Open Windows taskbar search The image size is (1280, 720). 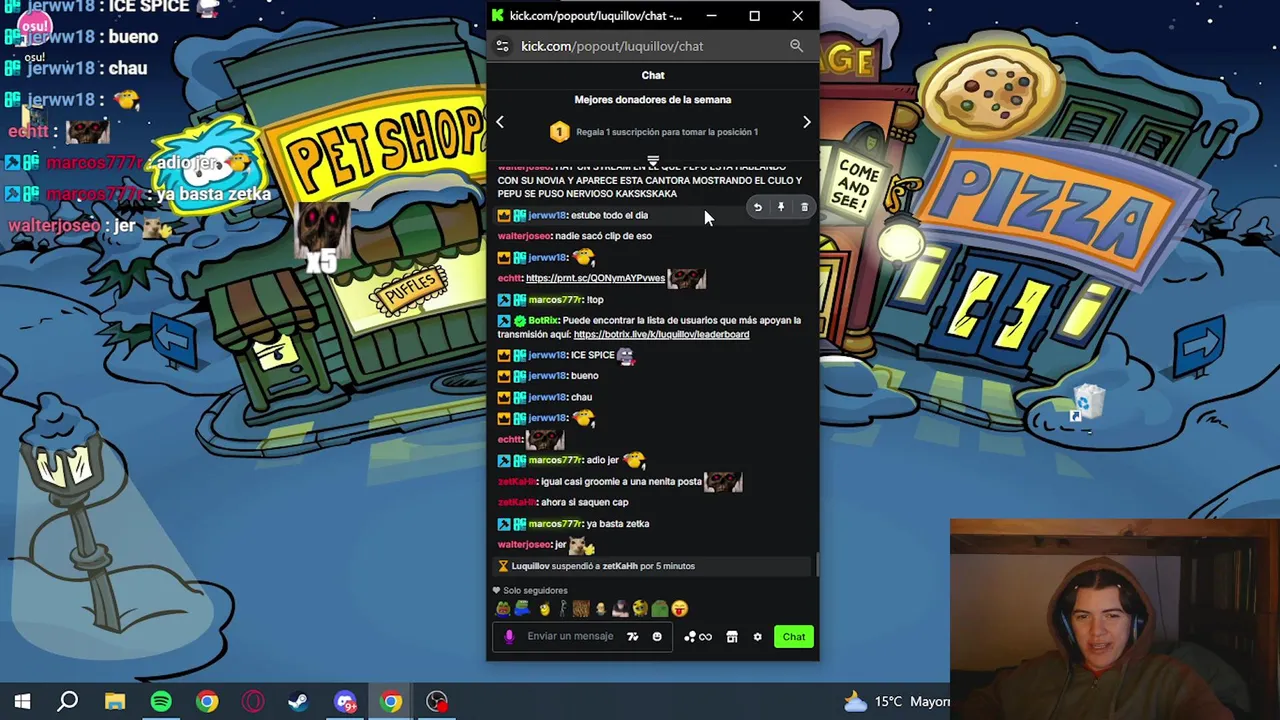click(x=68, y=702)
